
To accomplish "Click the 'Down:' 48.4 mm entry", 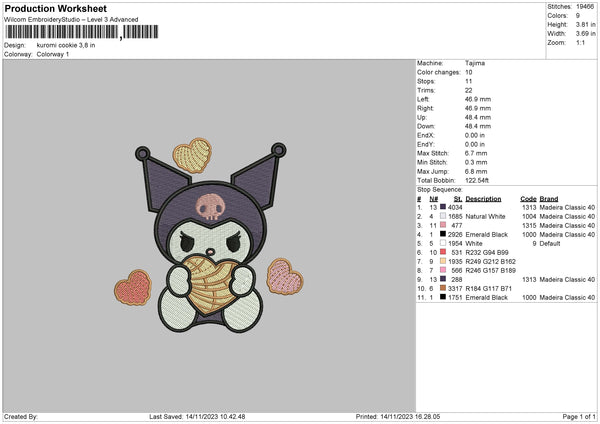I will click(454, 126).
